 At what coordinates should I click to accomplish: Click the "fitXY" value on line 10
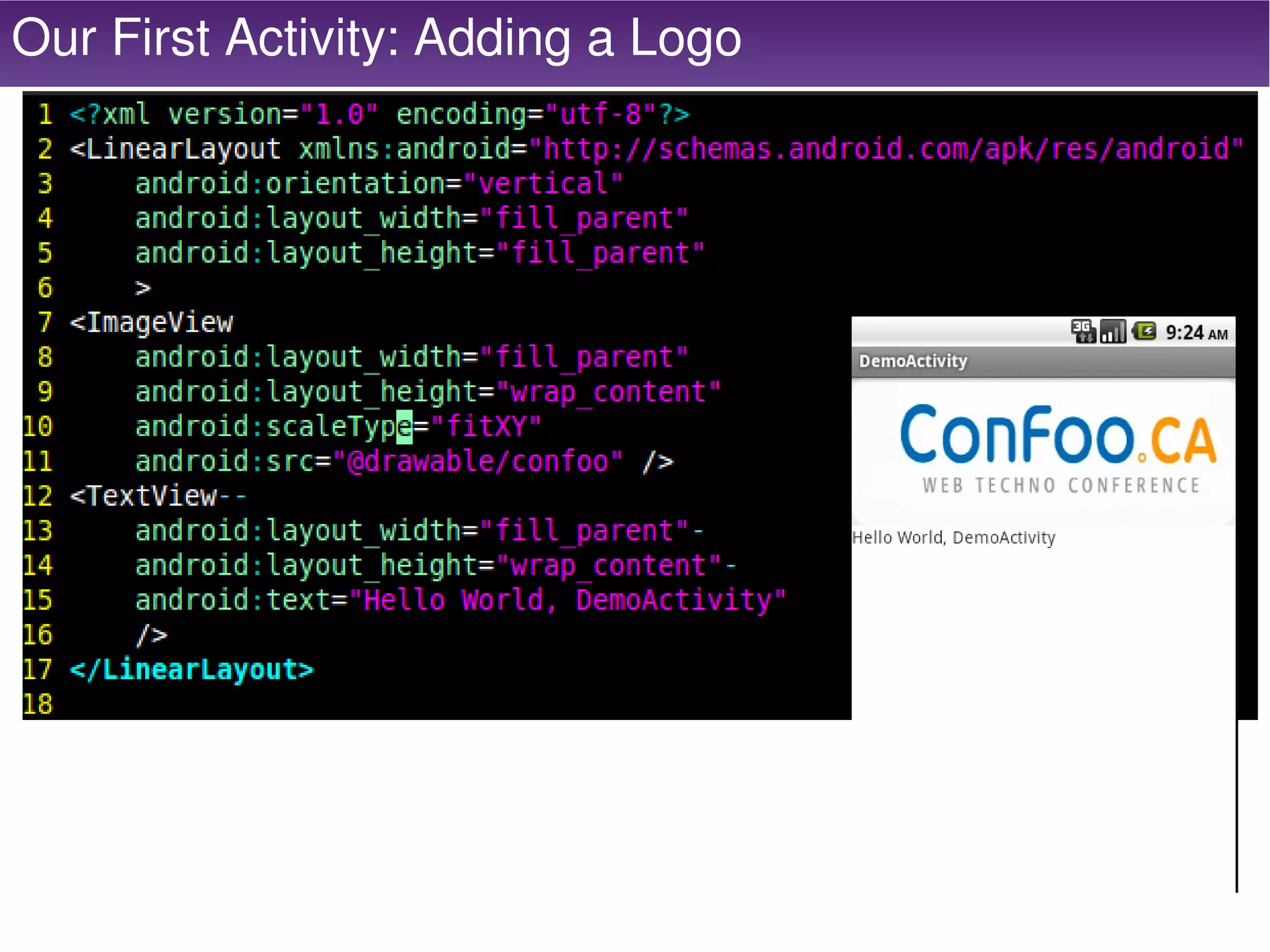[486, 427]
